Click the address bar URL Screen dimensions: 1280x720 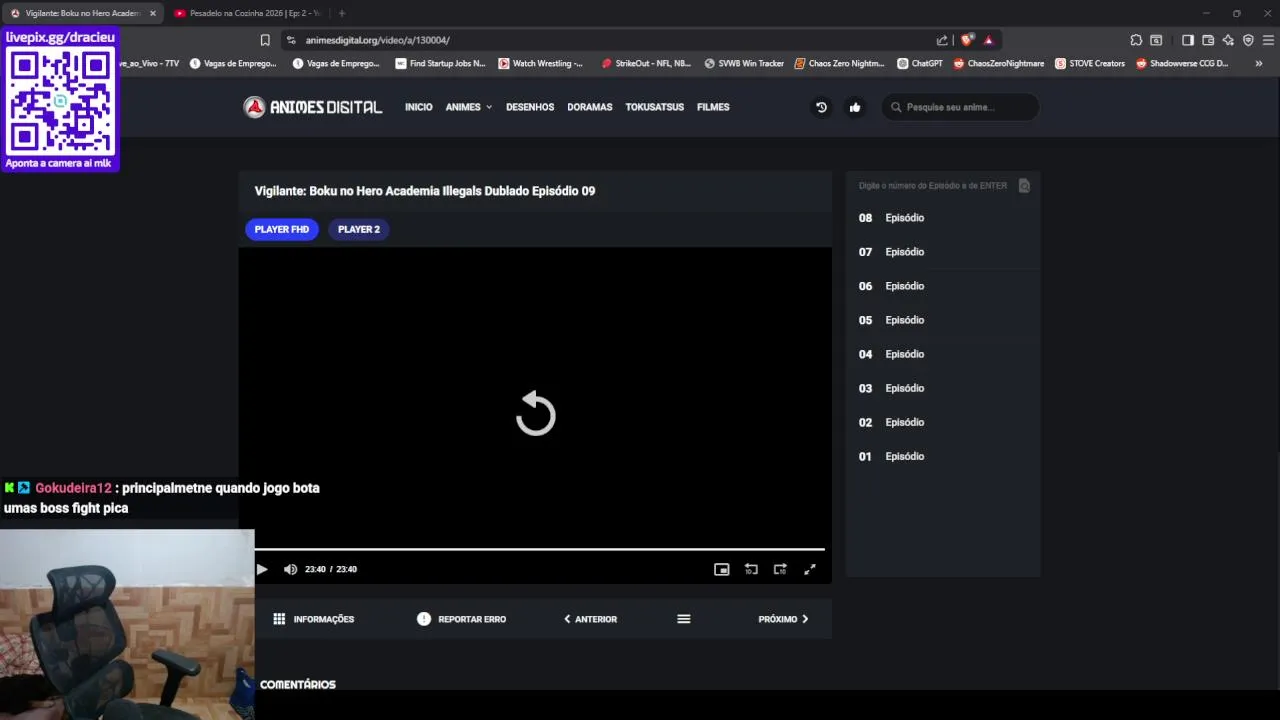[x=378, y=40]
